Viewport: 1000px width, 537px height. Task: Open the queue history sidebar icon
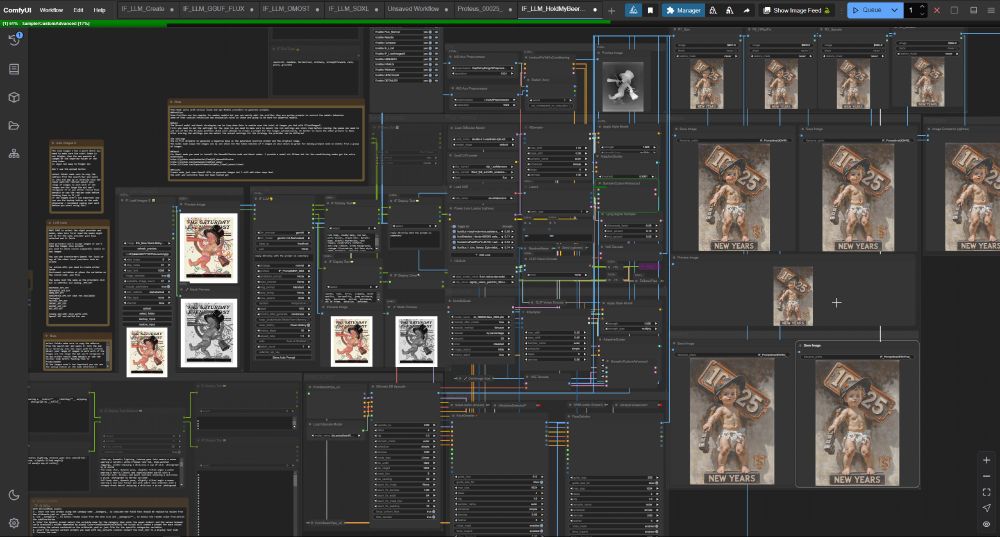tap(14, 40)
